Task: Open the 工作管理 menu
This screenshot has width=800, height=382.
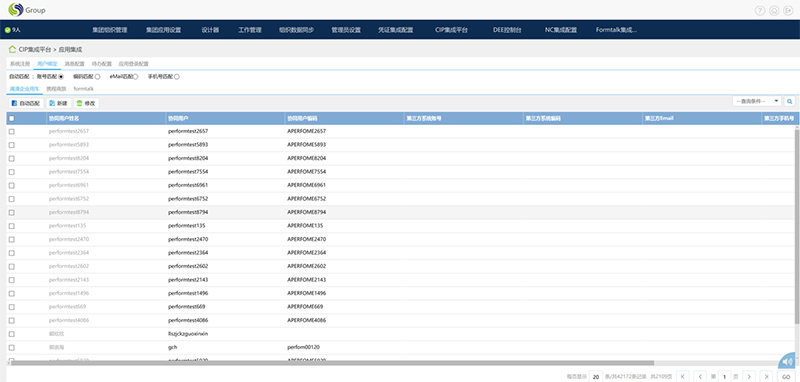Action: (250, 30)
